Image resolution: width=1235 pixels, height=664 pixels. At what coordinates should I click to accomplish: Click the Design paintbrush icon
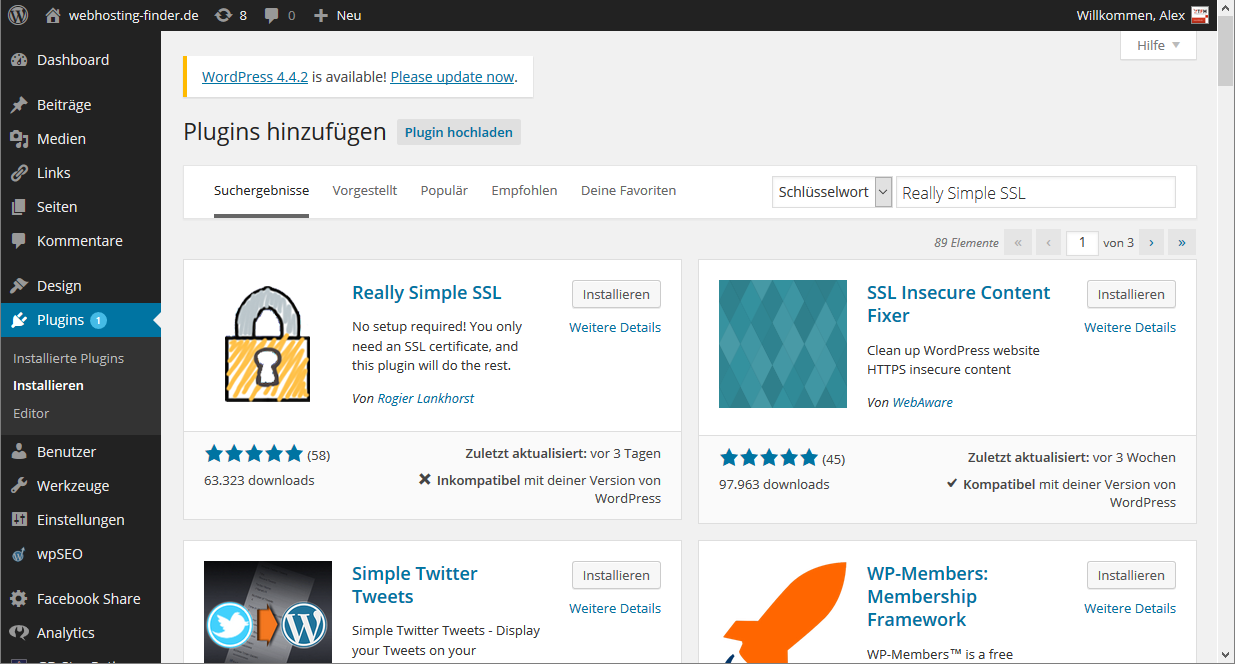(19, 286)
